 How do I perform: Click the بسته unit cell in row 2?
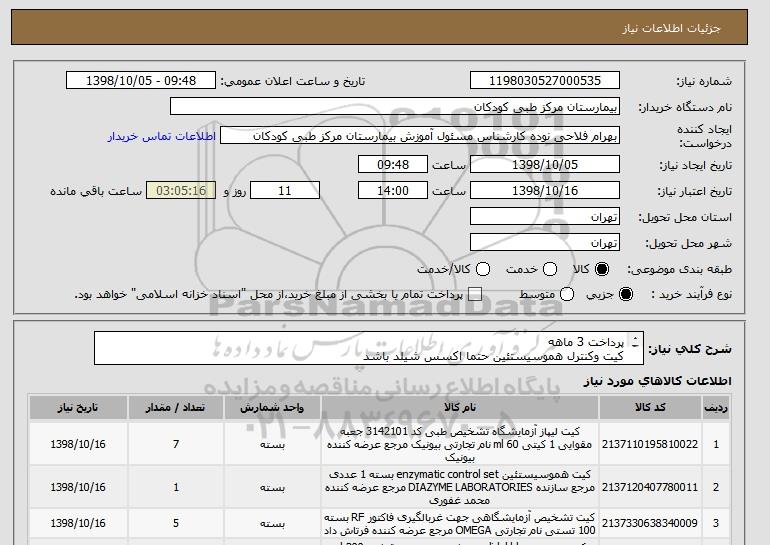pos(272,488)
